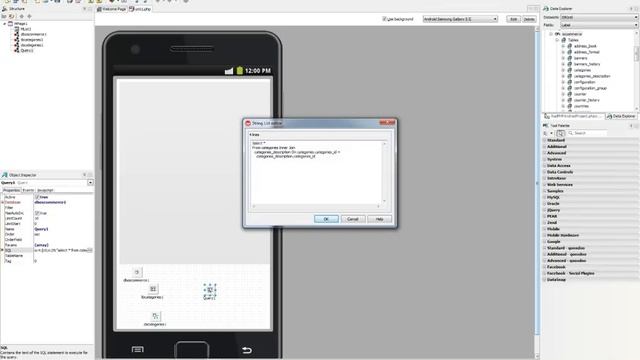Image resolution: width=640 pixels, height=360 pixels.
Task: Click Cancel in the String List editor
Action: click(x=353, y=219)
